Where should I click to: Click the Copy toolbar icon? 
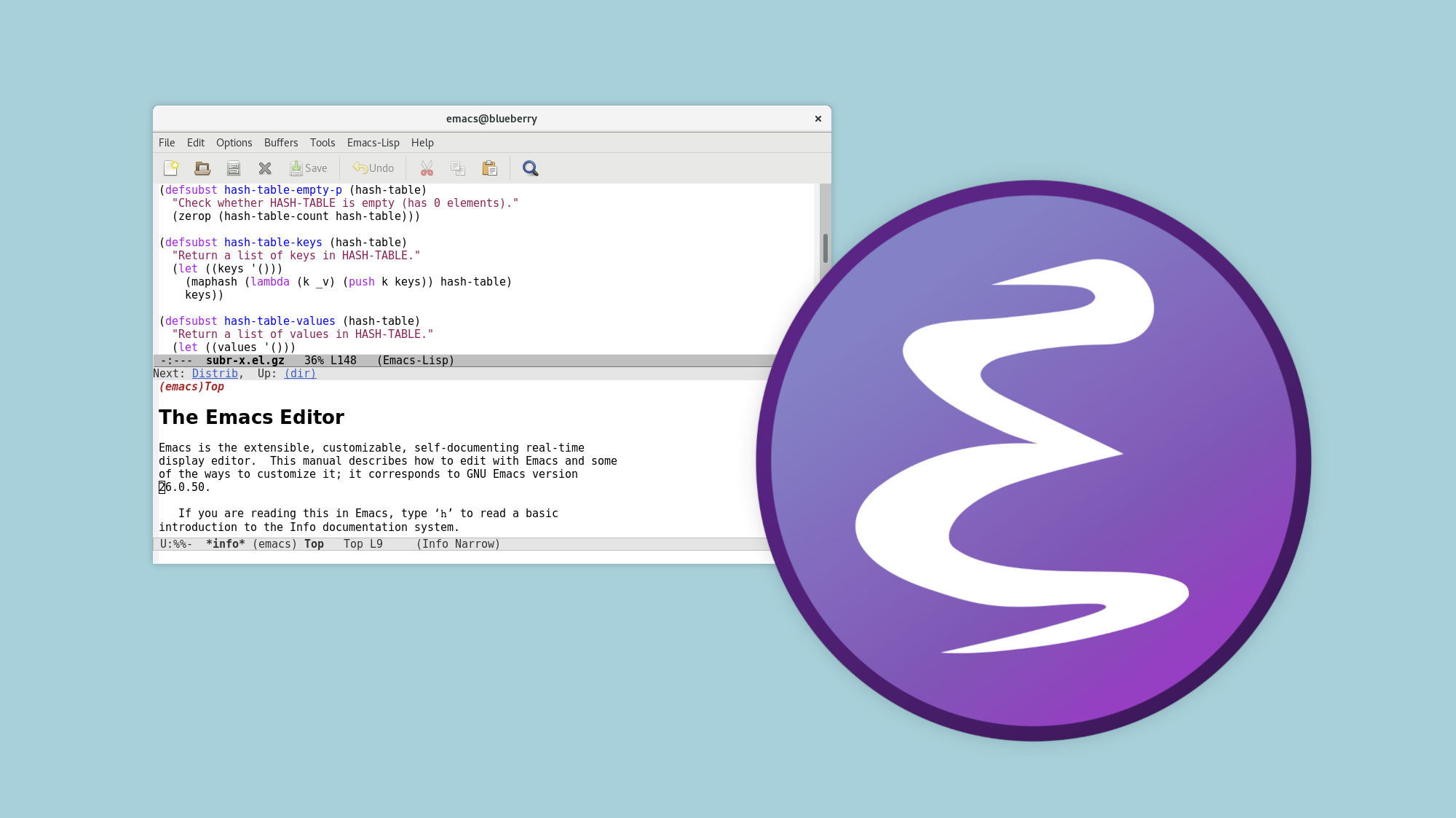(458, 168)
